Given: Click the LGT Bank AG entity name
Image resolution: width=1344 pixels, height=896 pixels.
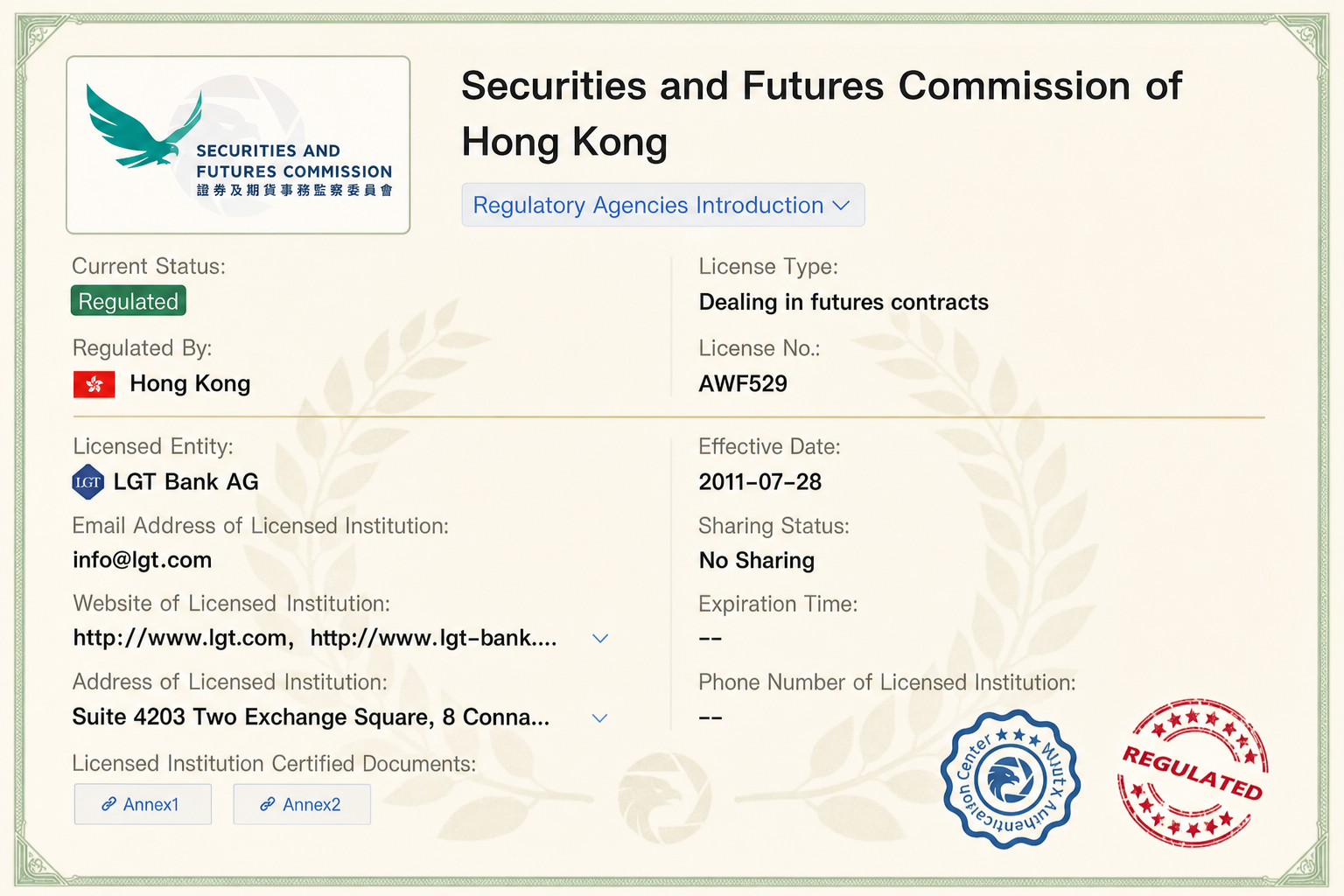Looking at the screenshot, I should coord(186,482).
